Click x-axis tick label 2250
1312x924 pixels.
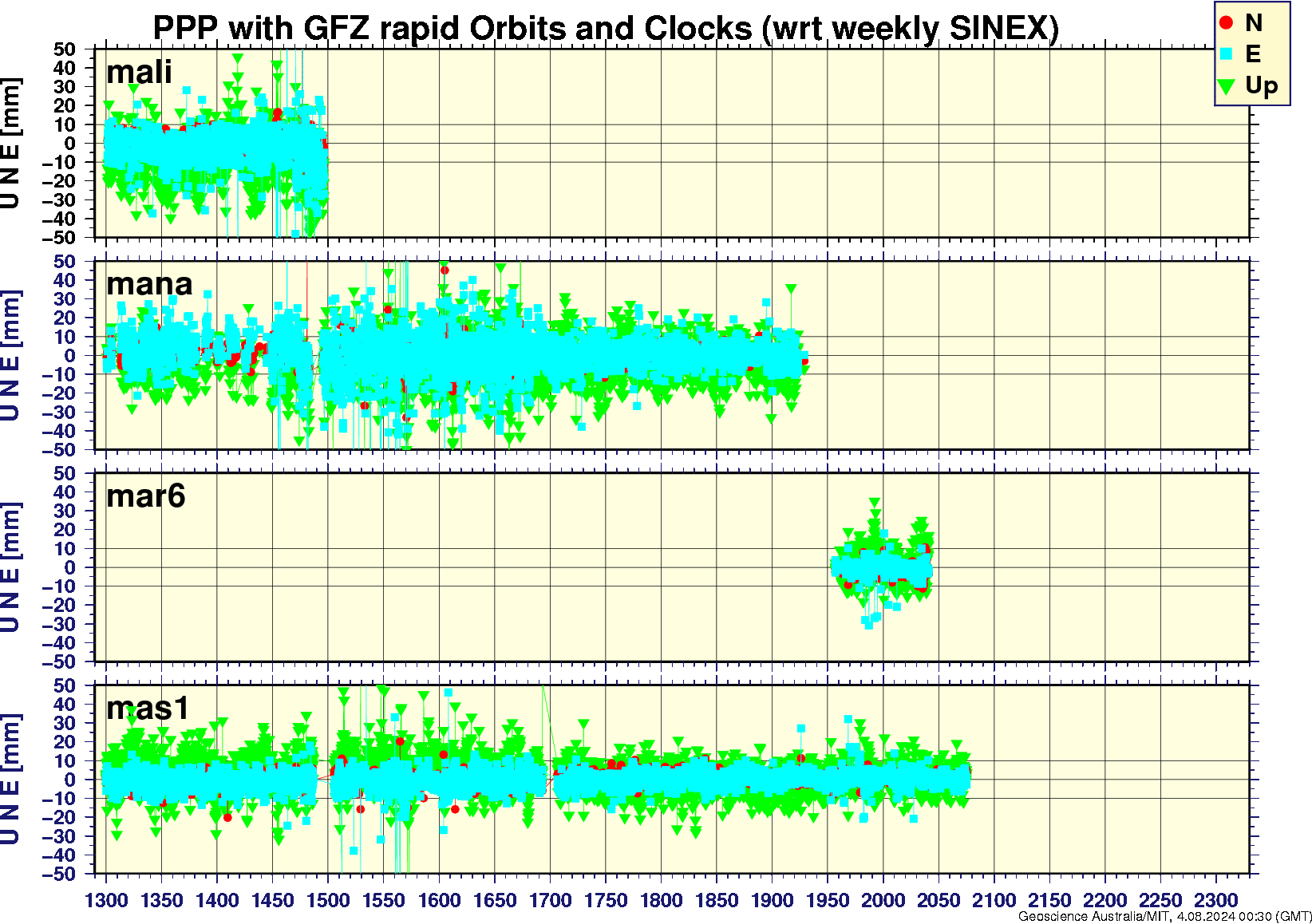pyautogui.click(x=1160, y=900)
